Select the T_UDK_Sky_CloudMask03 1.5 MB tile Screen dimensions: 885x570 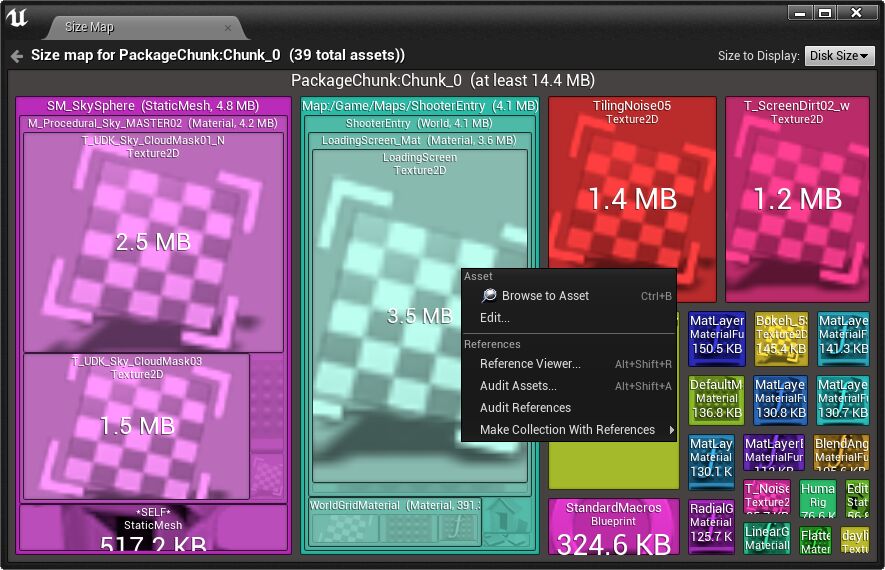click(x=136, y=425)
